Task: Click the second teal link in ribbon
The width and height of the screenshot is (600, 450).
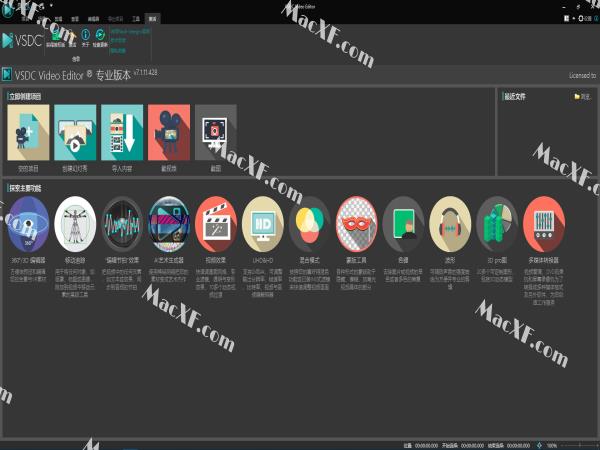Action: pyautogui.click(x=118, y=41)
